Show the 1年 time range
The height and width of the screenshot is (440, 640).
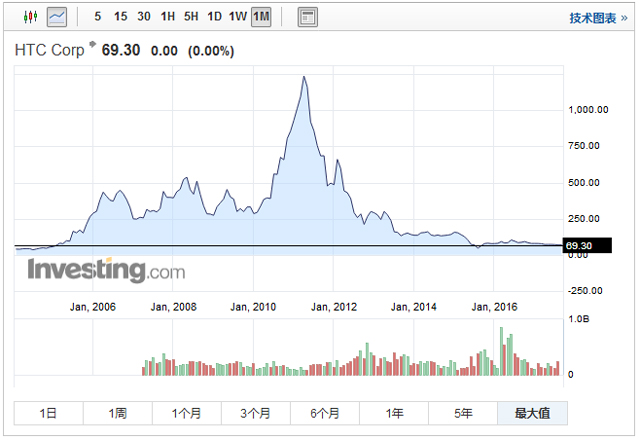point(394,413)
